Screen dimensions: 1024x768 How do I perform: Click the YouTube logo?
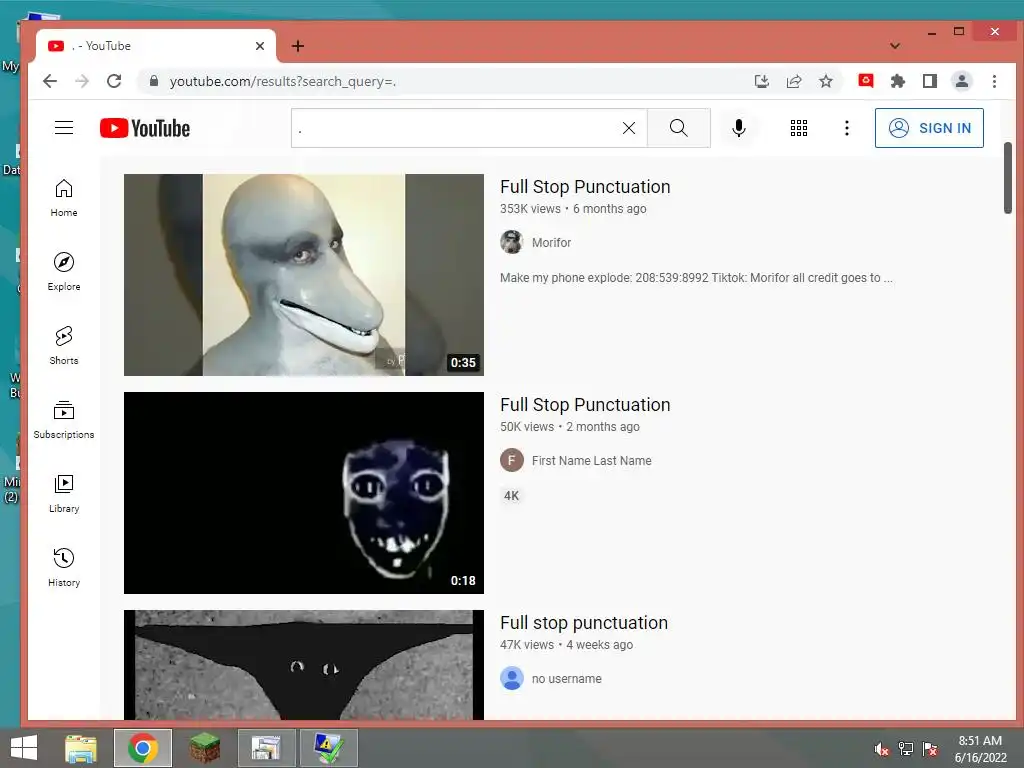click(145, 128)
